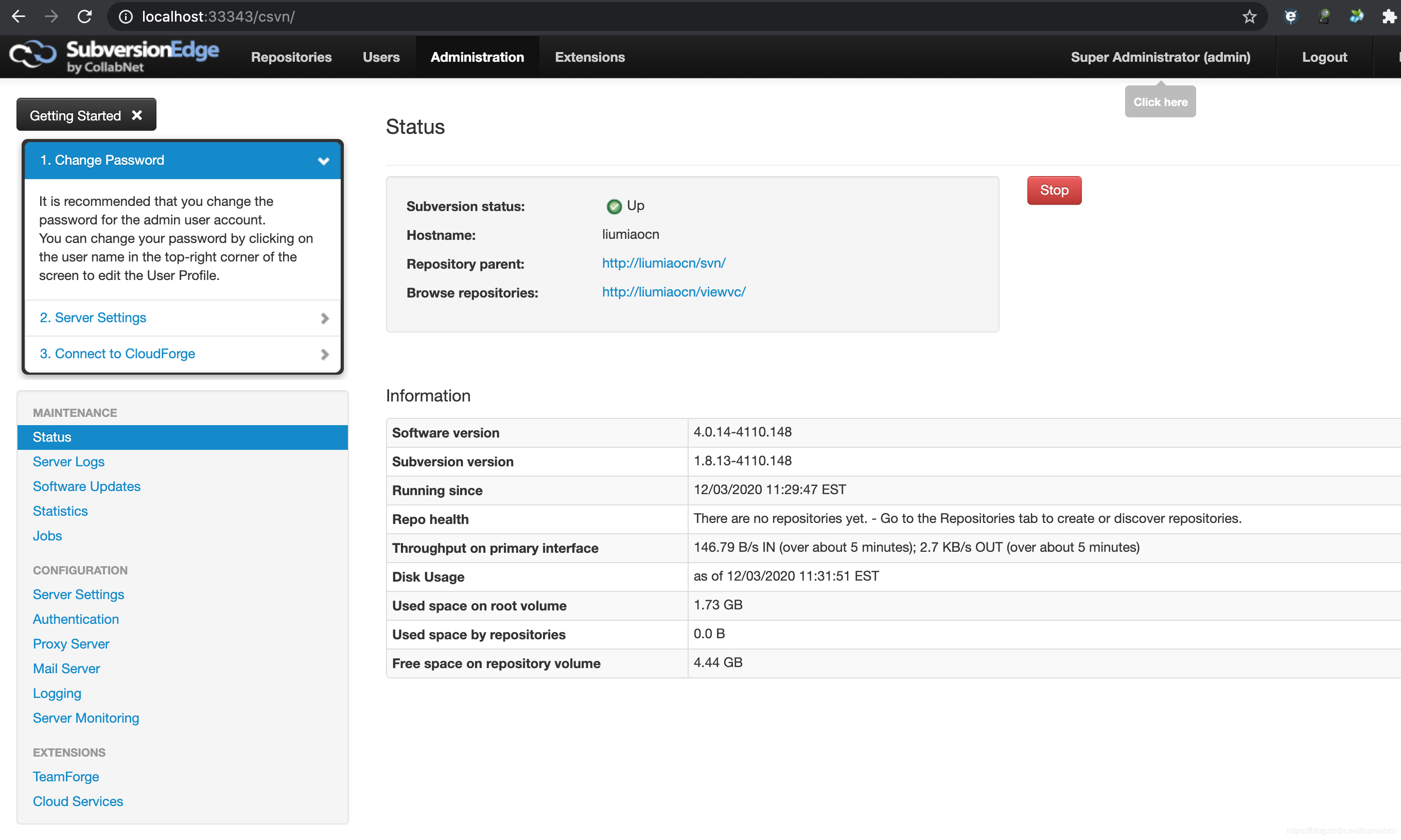Open Software Updates in sidebar

(86, 487)
